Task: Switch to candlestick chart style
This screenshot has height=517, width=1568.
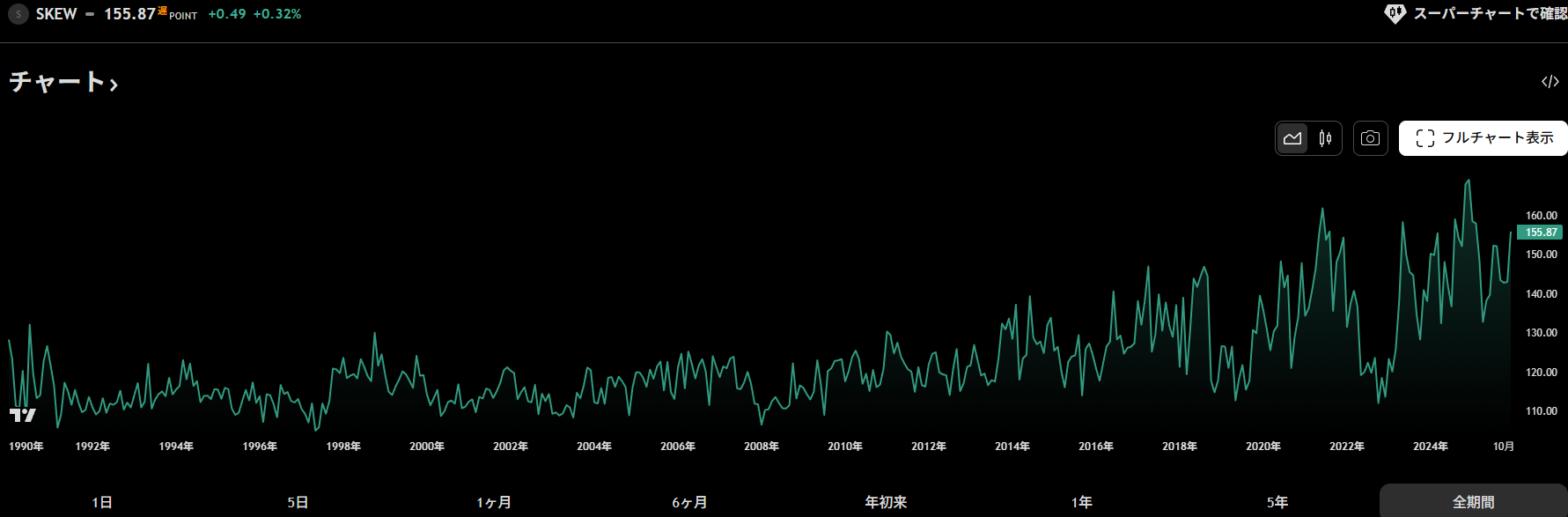Action: click(x=1325, y=138)
